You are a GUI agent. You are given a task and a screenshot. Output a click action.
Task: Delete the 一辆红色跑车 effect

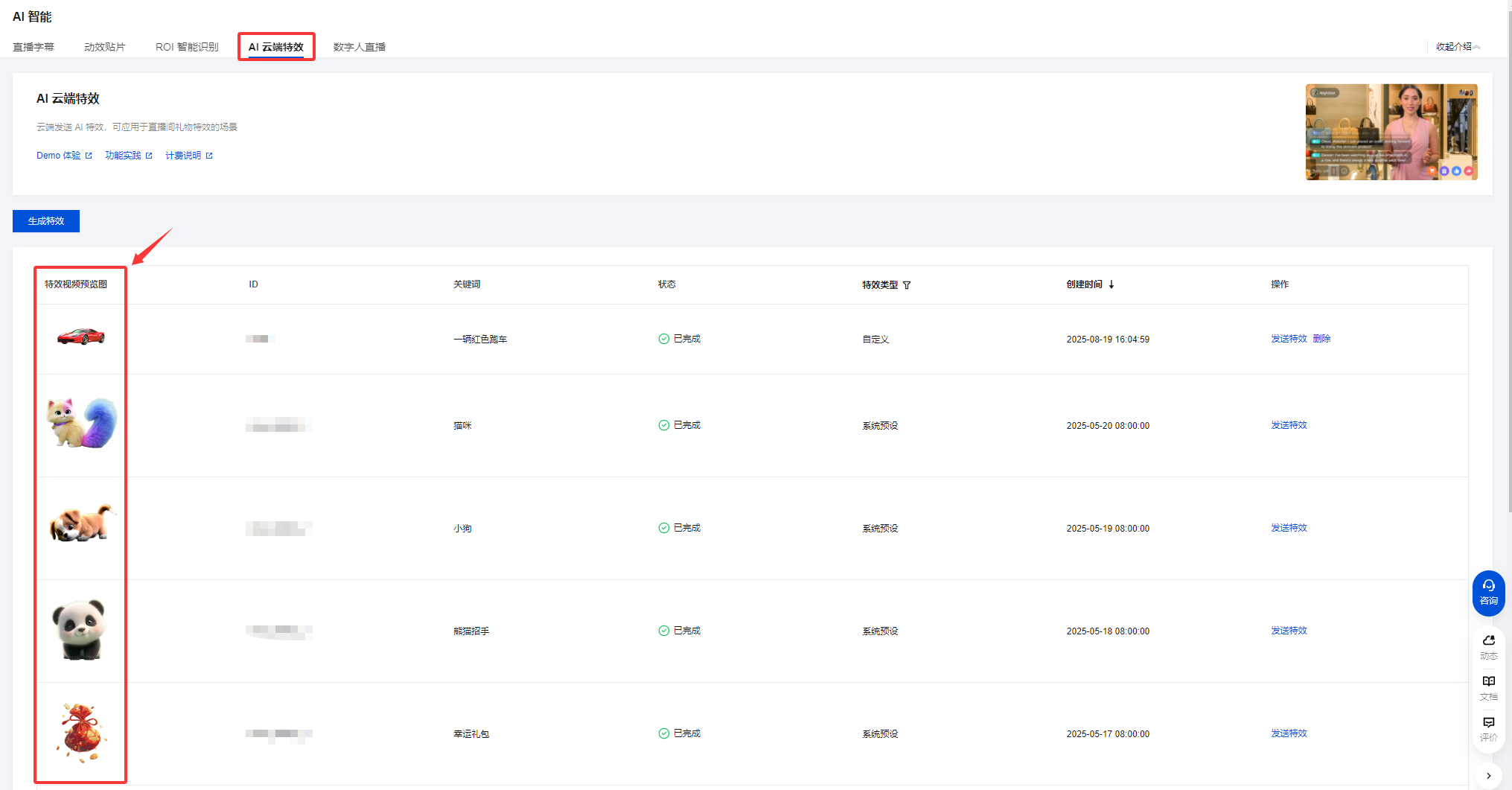[1321, 339]
